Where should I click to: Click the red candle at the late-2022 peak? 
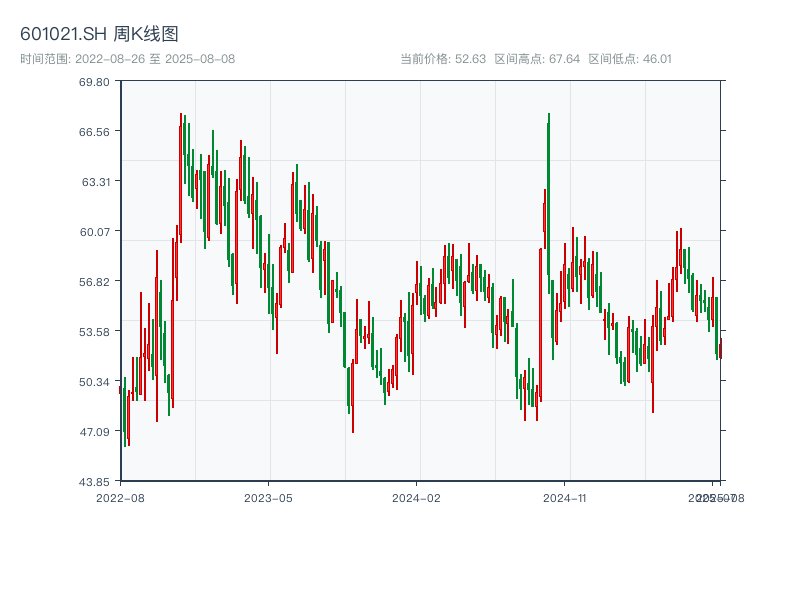tap(181, 179)
